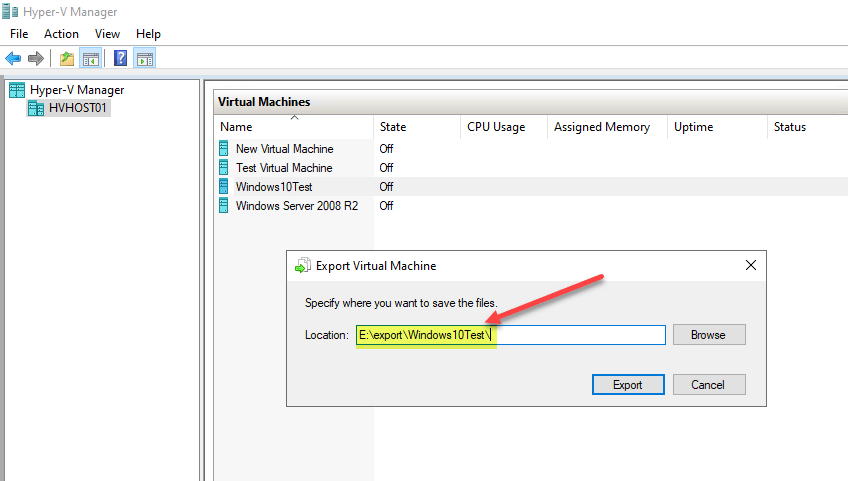The height and width of the screenshot is (481, 848).
Task: Open the File menu
Action: 19,34
